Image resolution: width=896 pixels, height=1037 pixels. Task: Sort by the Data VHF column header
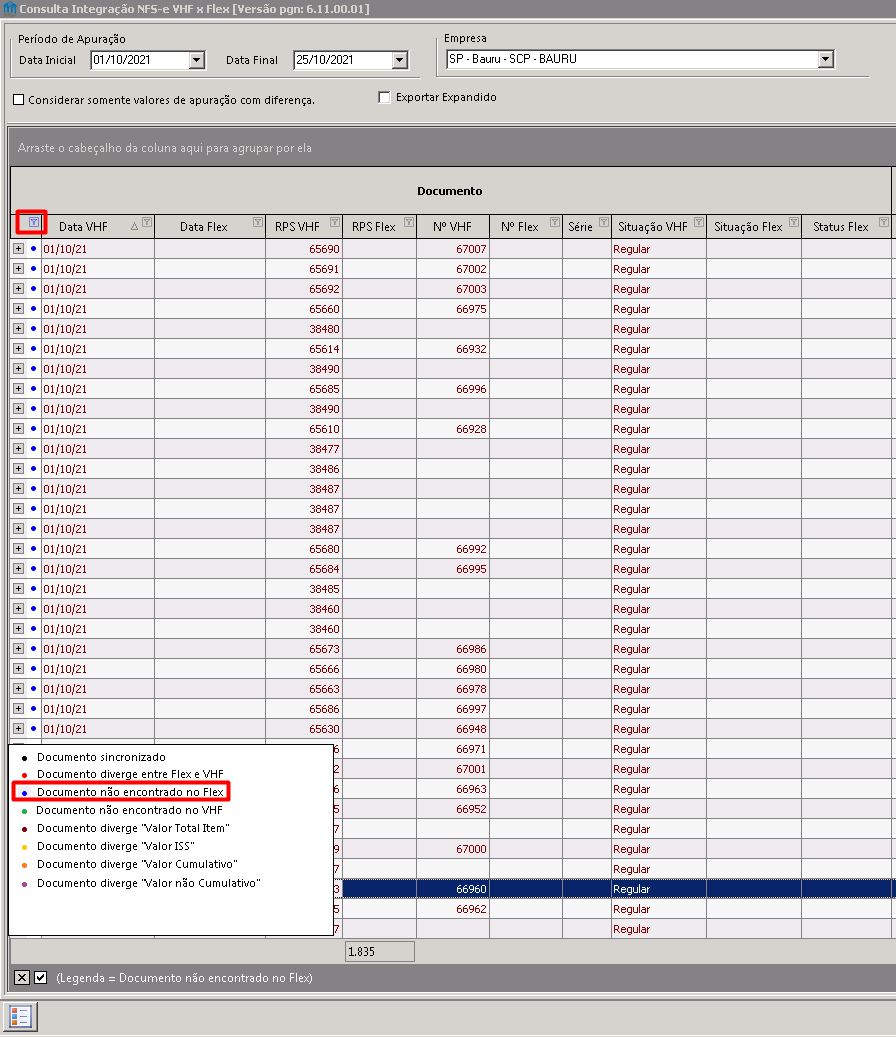coord(83,227)
